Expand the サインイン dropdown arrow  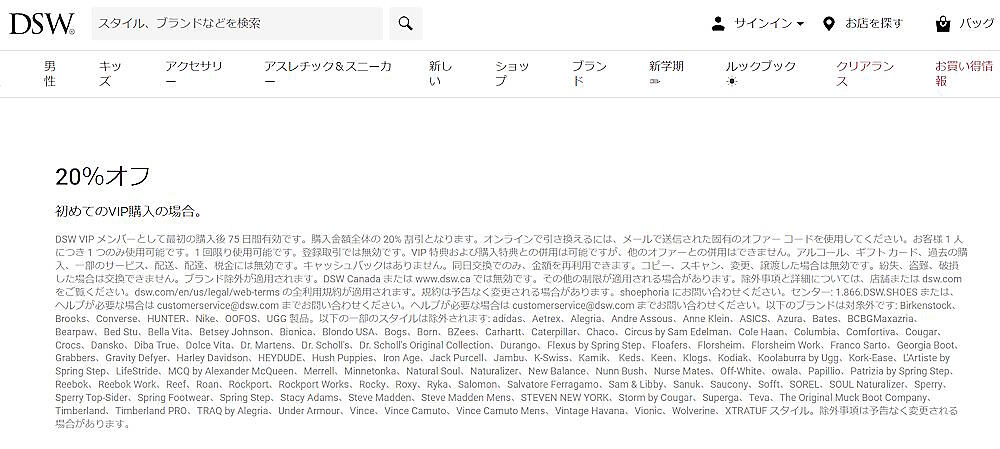[800, 24]
